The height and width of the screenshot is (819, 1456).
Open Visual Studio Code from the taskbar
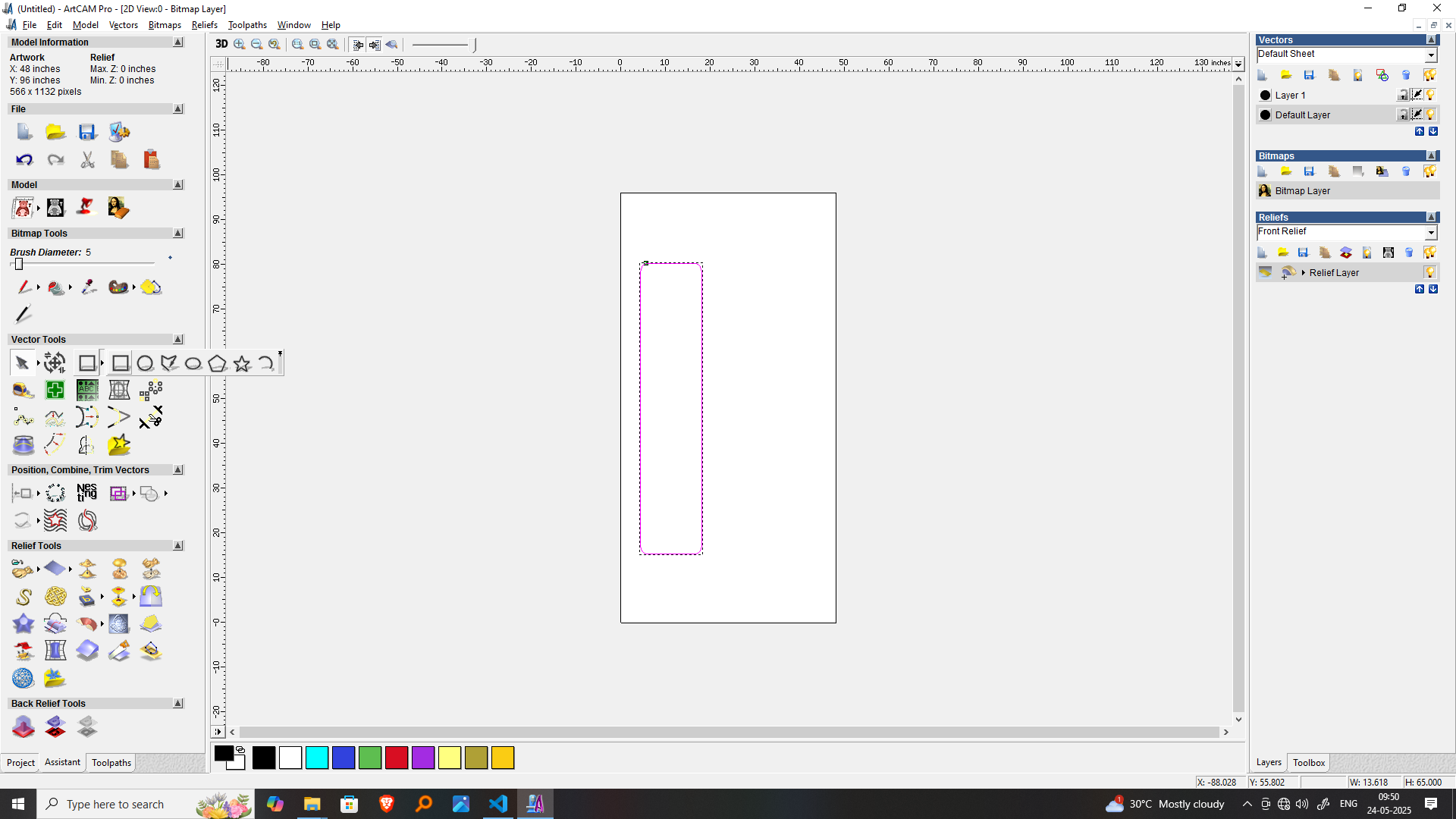(498, 804)
